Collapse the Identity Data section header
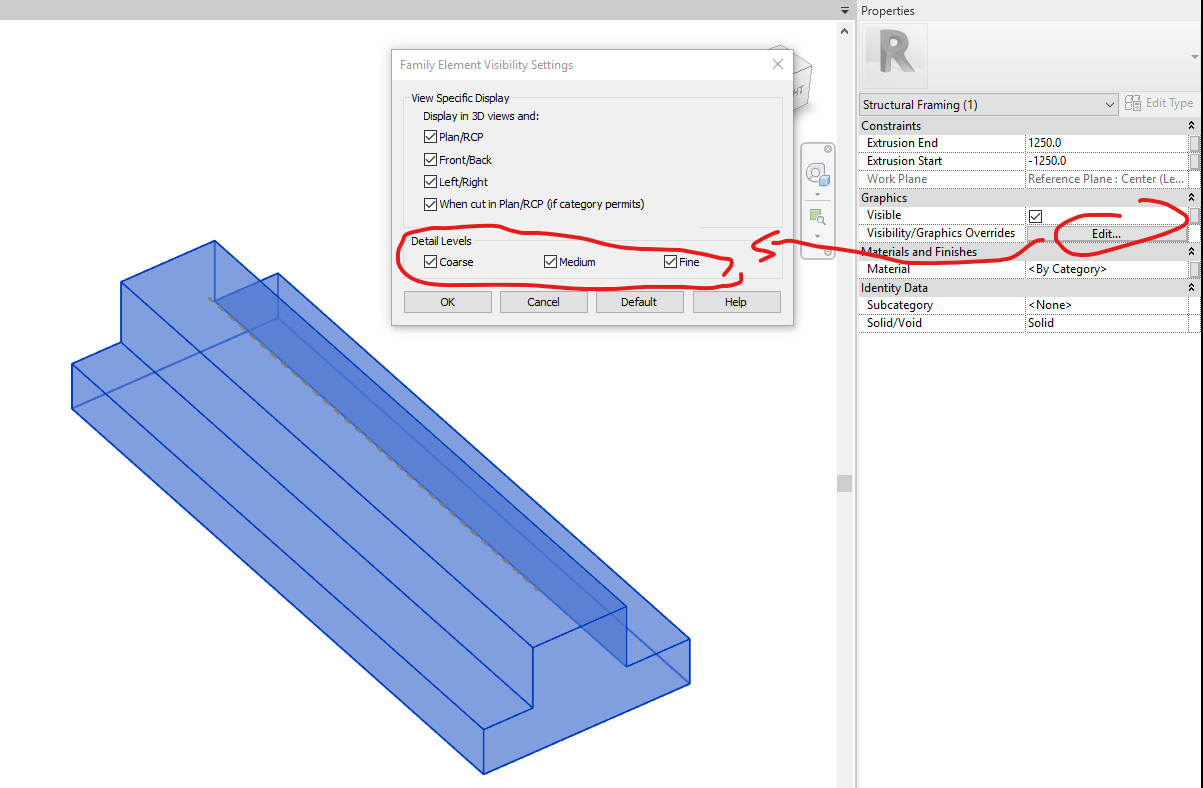 1190,287
